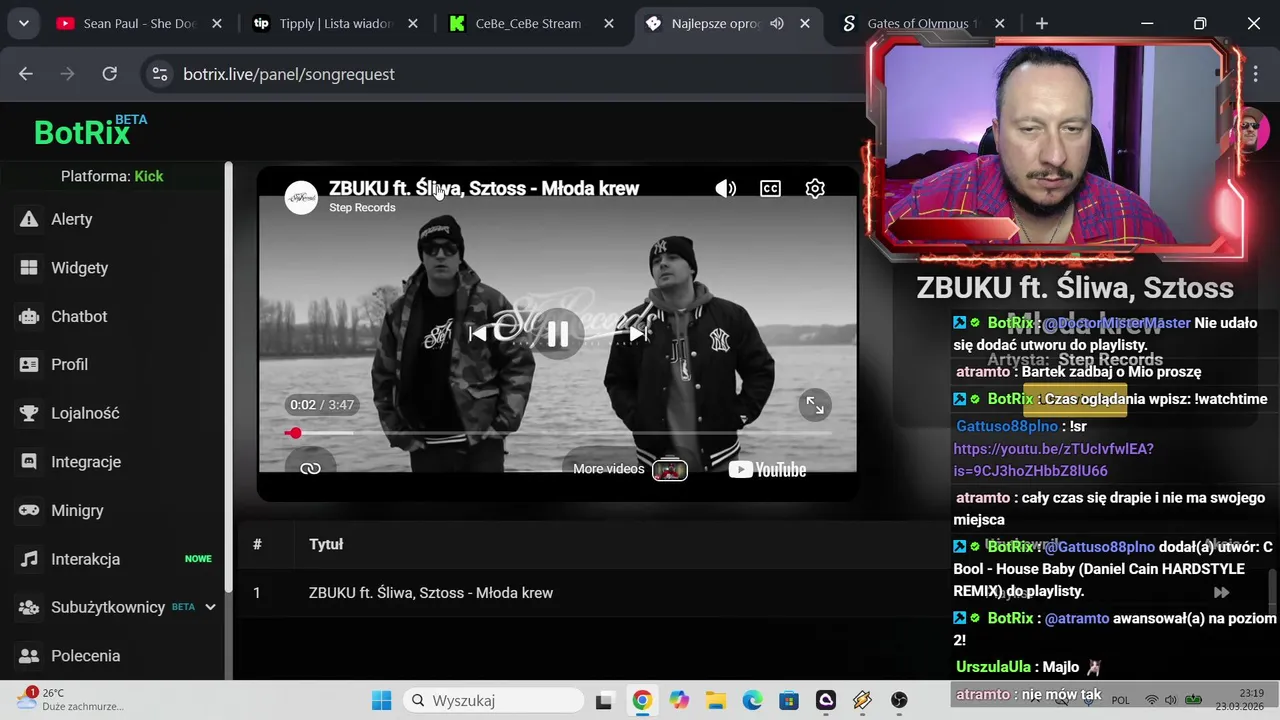This screenshot has height=720, width=1280.
Task: Close the Tipply tab
Action: point(412,23)
